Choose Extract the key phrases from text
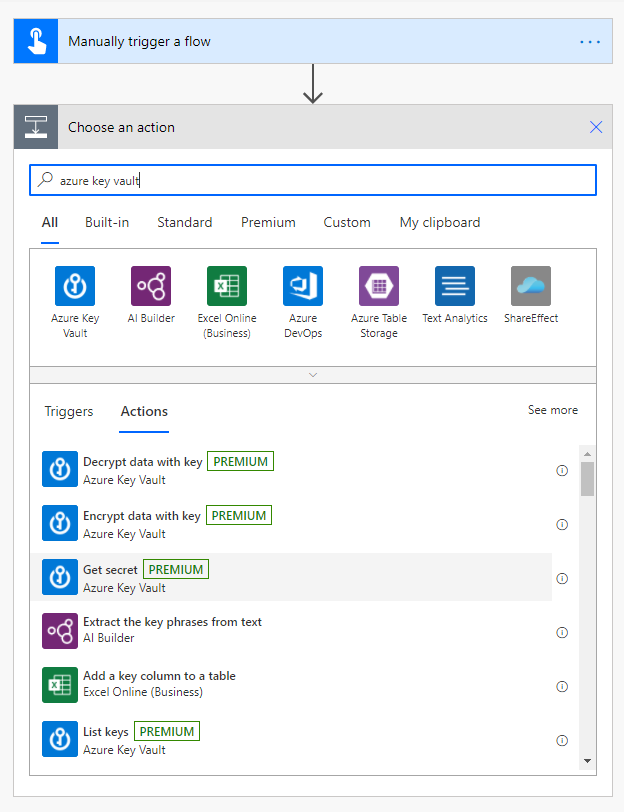 pyautogui.click(x=291, y=631)
